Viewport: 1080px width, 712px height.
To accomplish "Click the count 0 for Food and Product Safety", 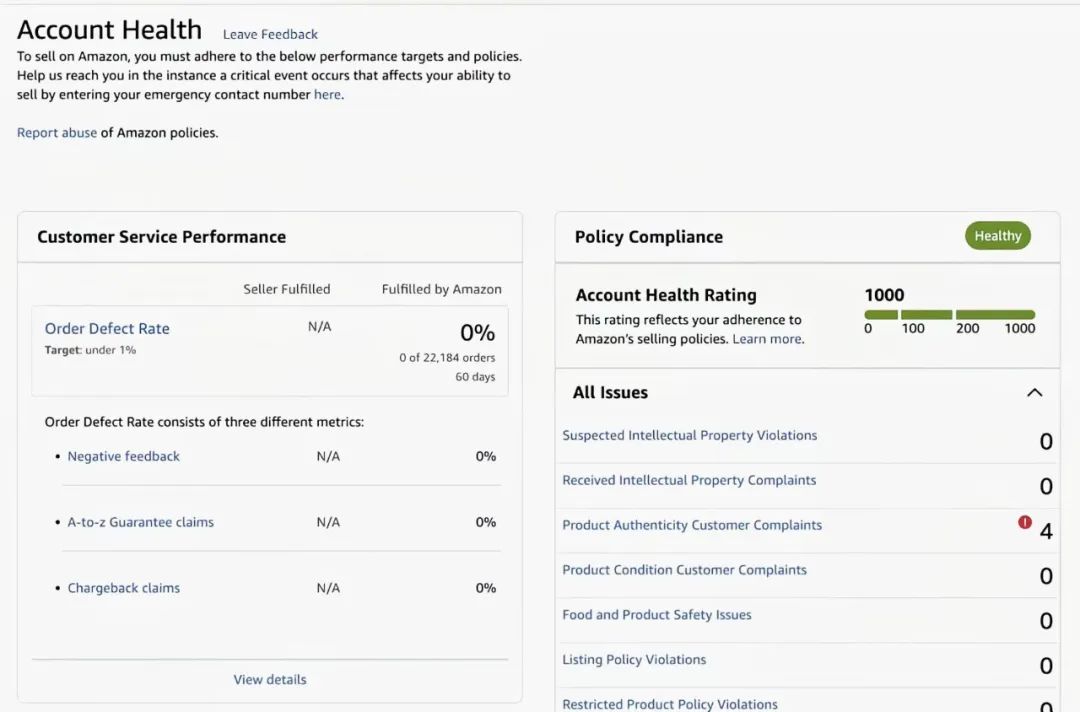I will 1046,621.
